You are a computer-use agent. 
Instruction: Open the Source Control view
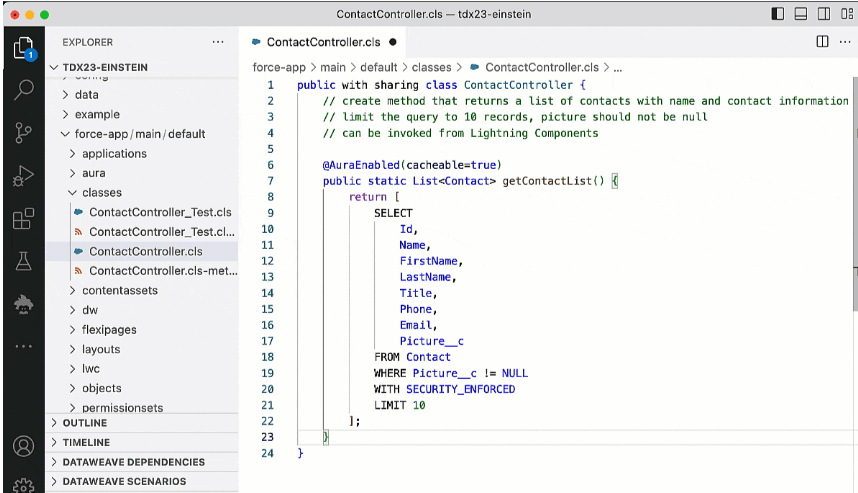24,132
